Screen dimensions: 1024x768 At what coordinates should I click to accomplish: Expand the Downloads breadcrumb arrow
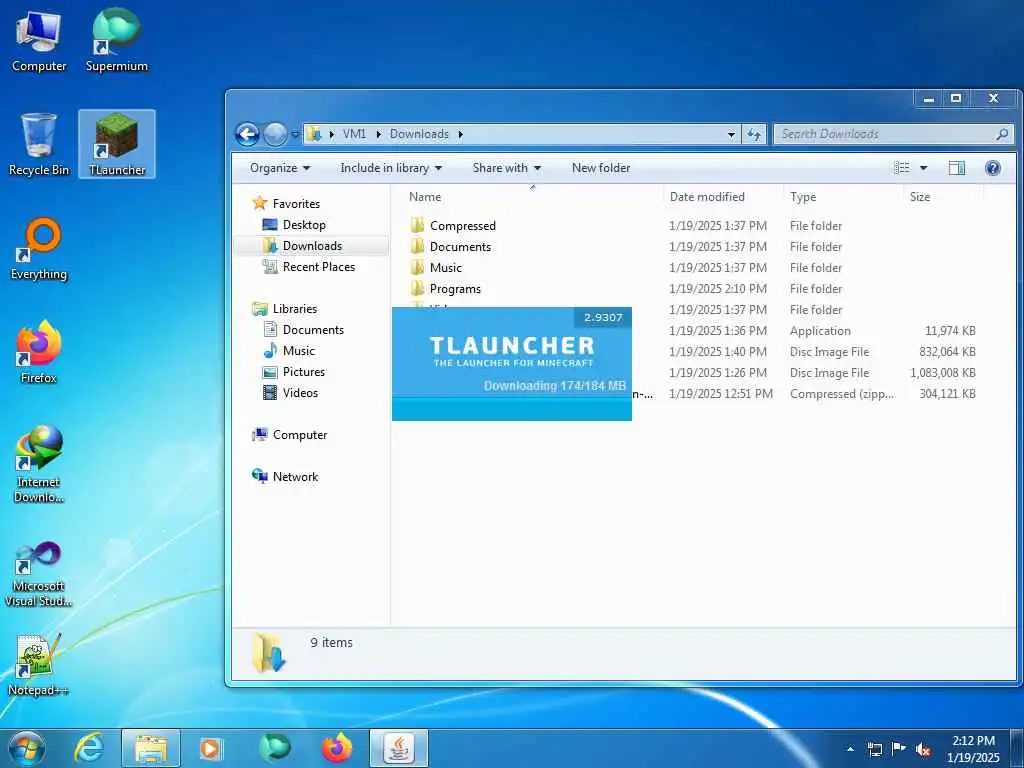click(460, 134)
